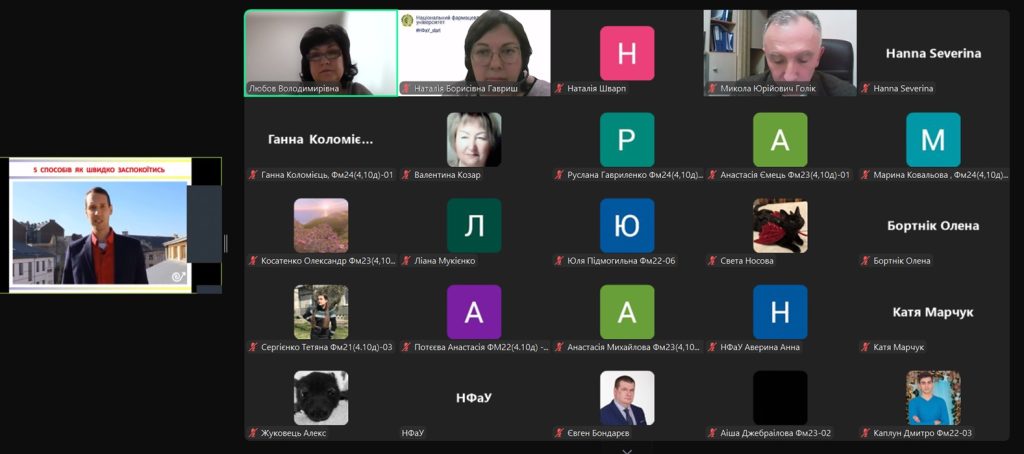The image size is (1024, 454).
Task: Click muted mic icon of Валентина Козар
Action: point(406,174)
